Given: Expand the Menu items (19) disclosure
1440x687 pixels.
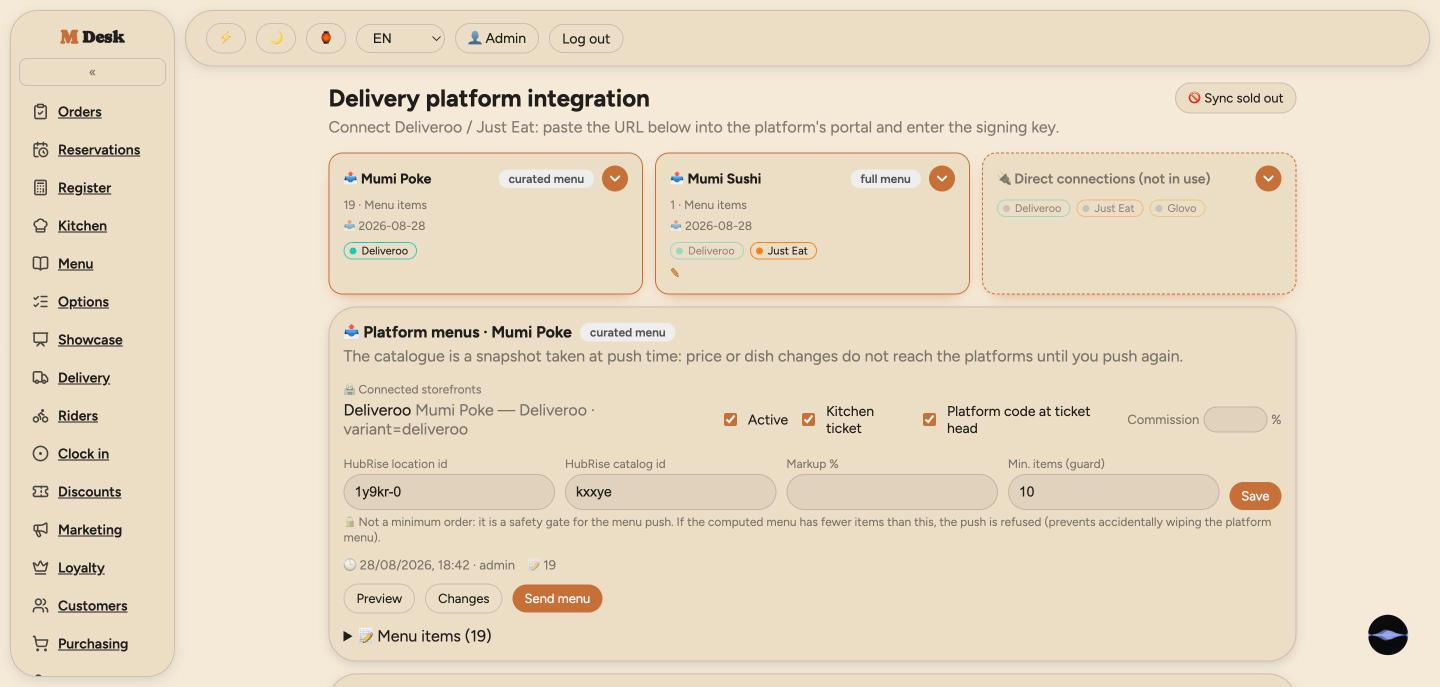Looking at the screenshot, I should 418,636.
